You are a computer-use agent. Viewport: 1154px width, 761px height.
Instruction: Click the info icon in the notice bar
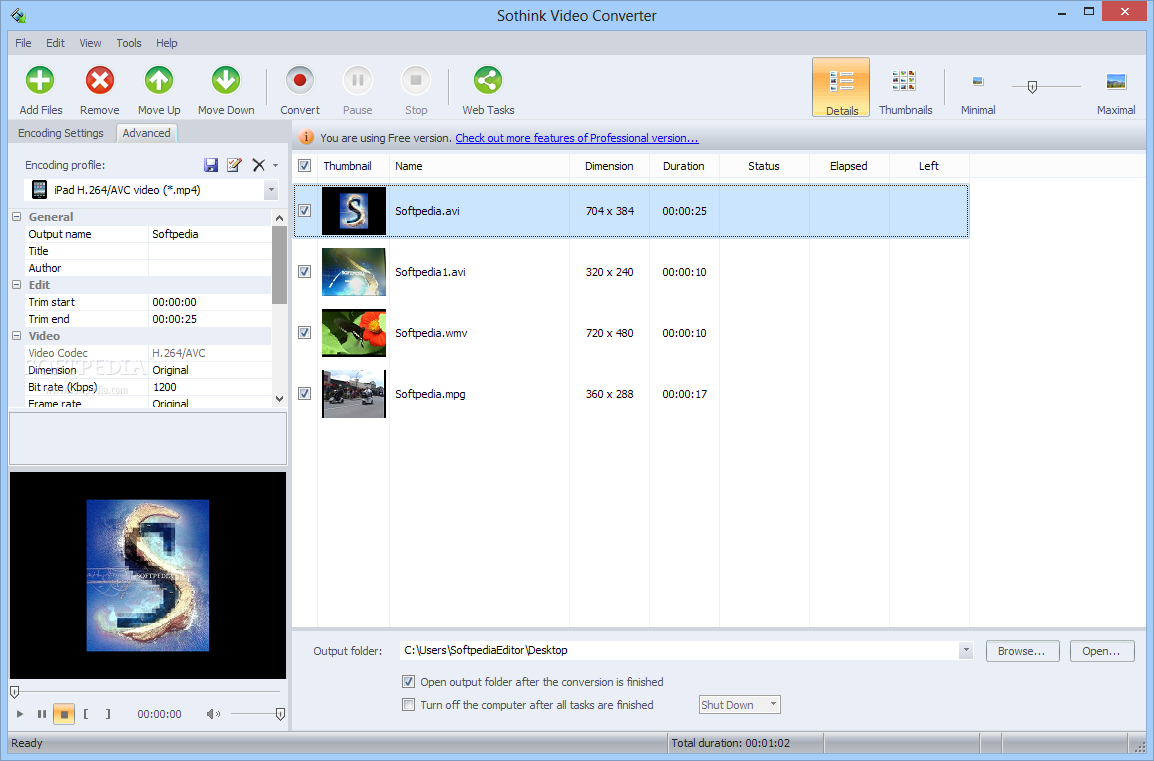point(306,138)
